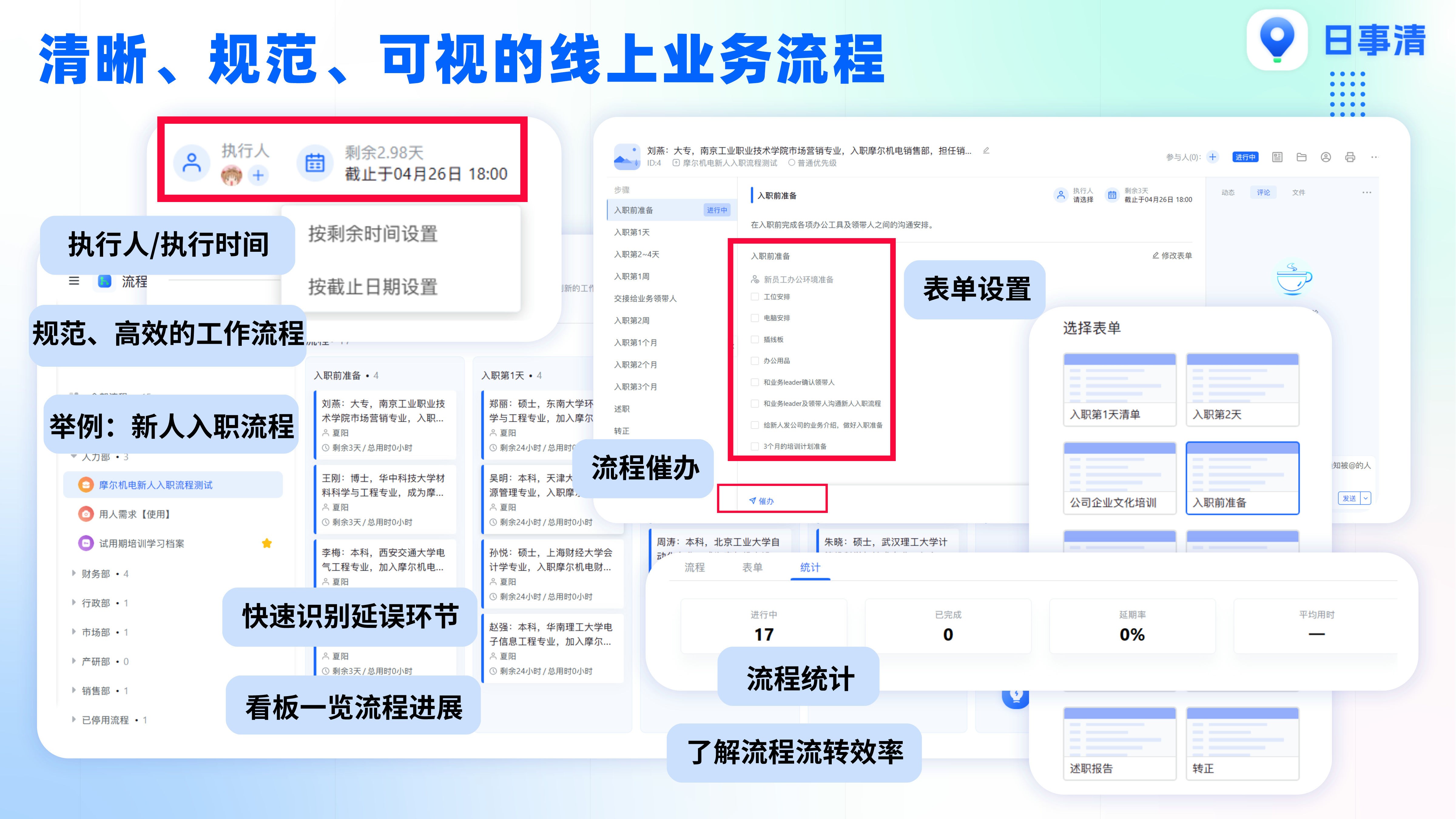Select the 述职报告 form thumbnail
This screenshot has height=819, width=1456.
pyautogui.click(x=1120, y=743)
